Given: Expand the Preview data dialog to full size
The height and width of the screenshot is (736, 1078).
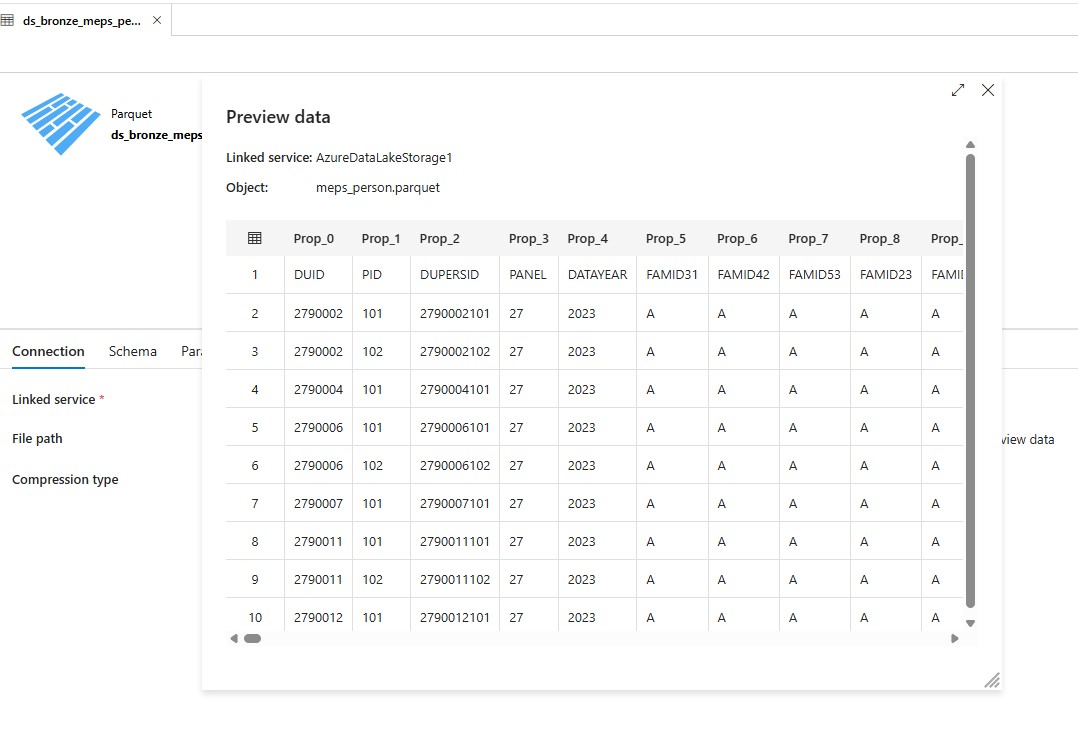Looking at the screenshot, I should (958, 90).
